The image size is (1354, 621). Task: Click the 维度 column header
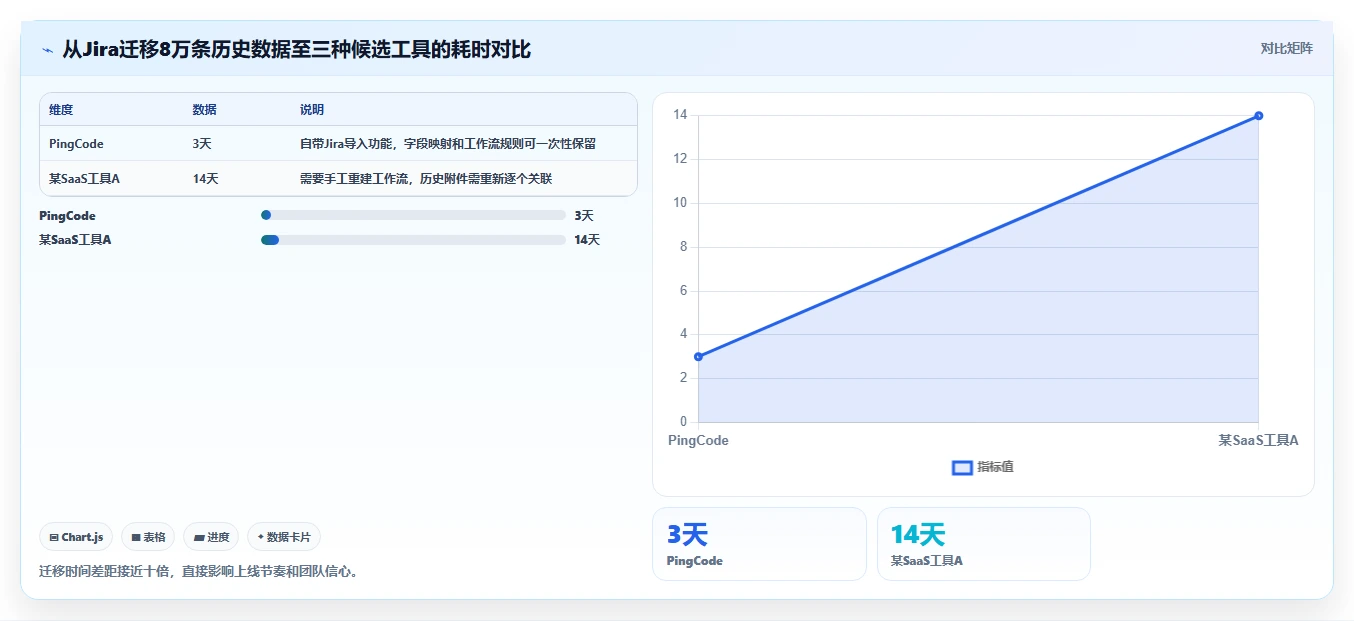61,110
